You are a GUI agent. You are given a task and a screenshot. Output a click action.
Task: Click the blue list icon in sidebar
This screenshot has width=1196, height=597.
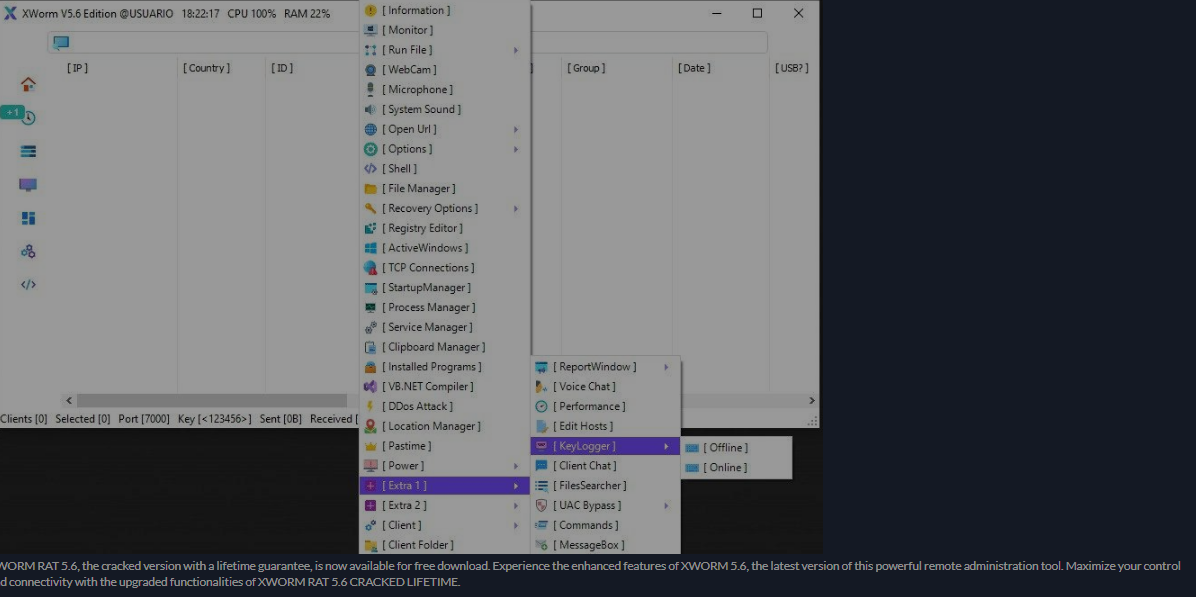coord(28,151)
